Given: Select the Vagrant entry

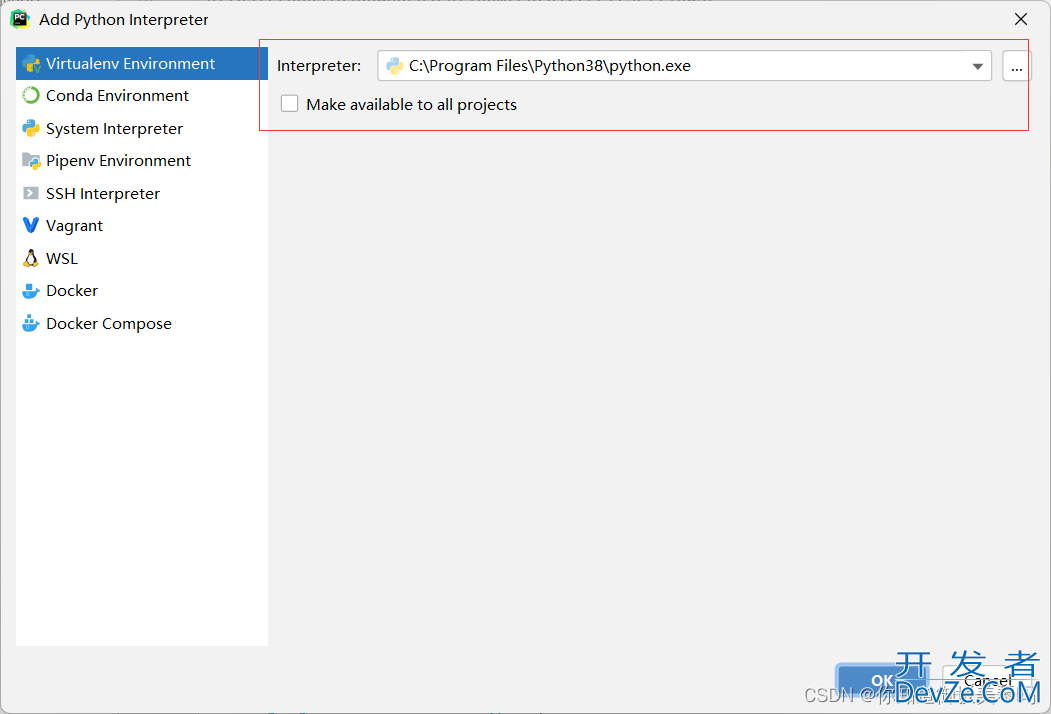Looking at the screenshot, I should (142, 226).
